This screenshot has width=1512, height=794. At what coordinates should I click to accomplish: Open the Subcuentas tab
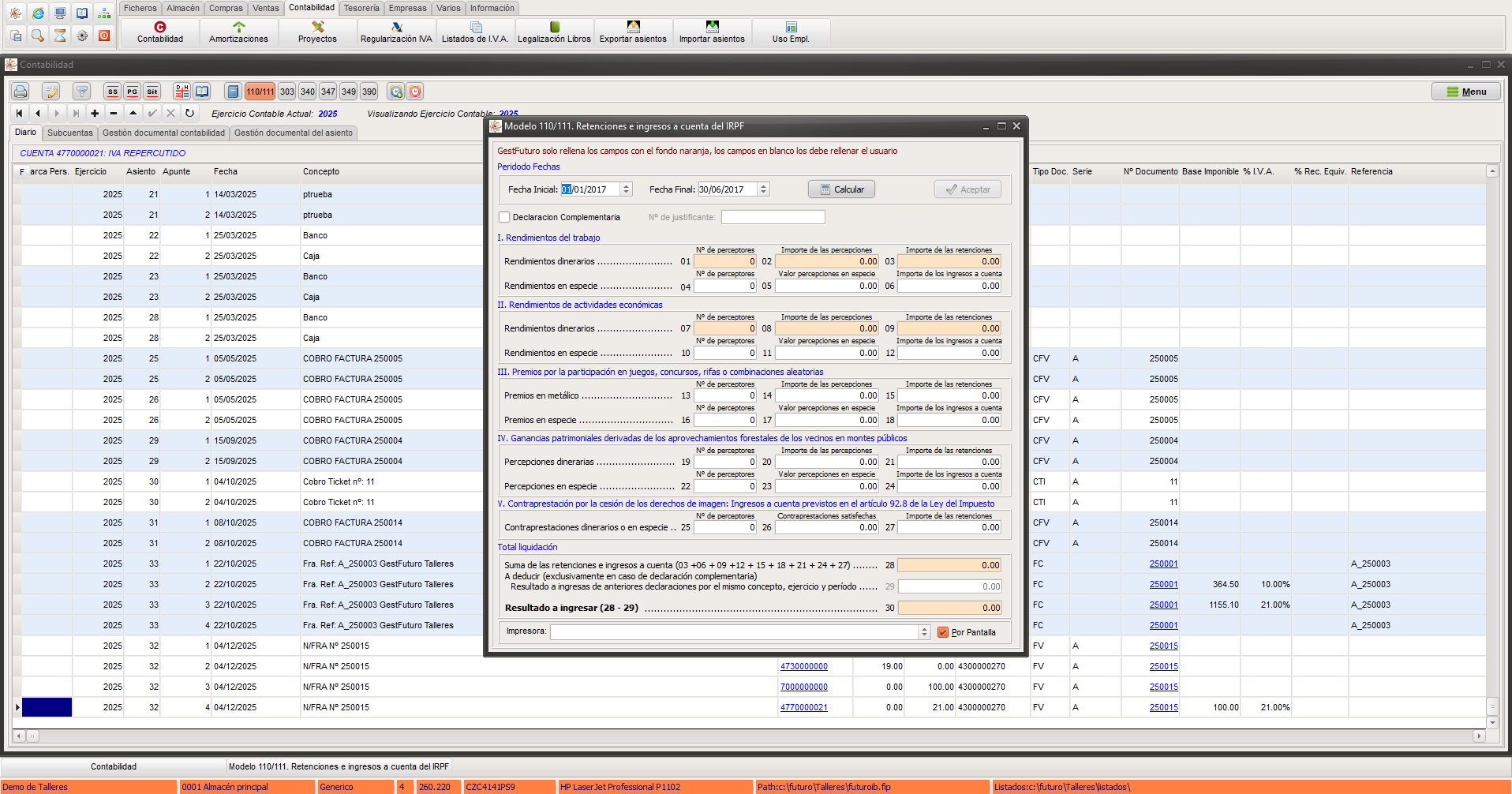(70, 133)
